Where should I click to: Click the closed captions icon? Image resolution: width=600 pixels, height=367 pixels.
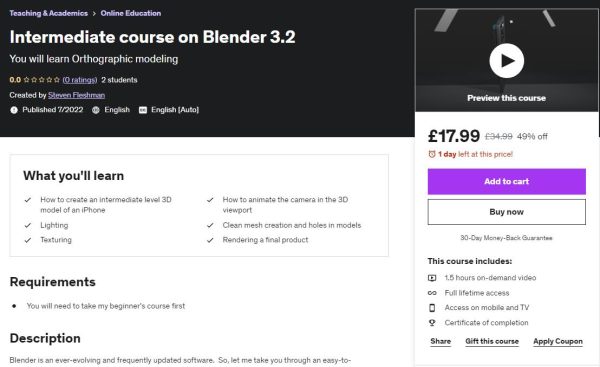[143, 110]
